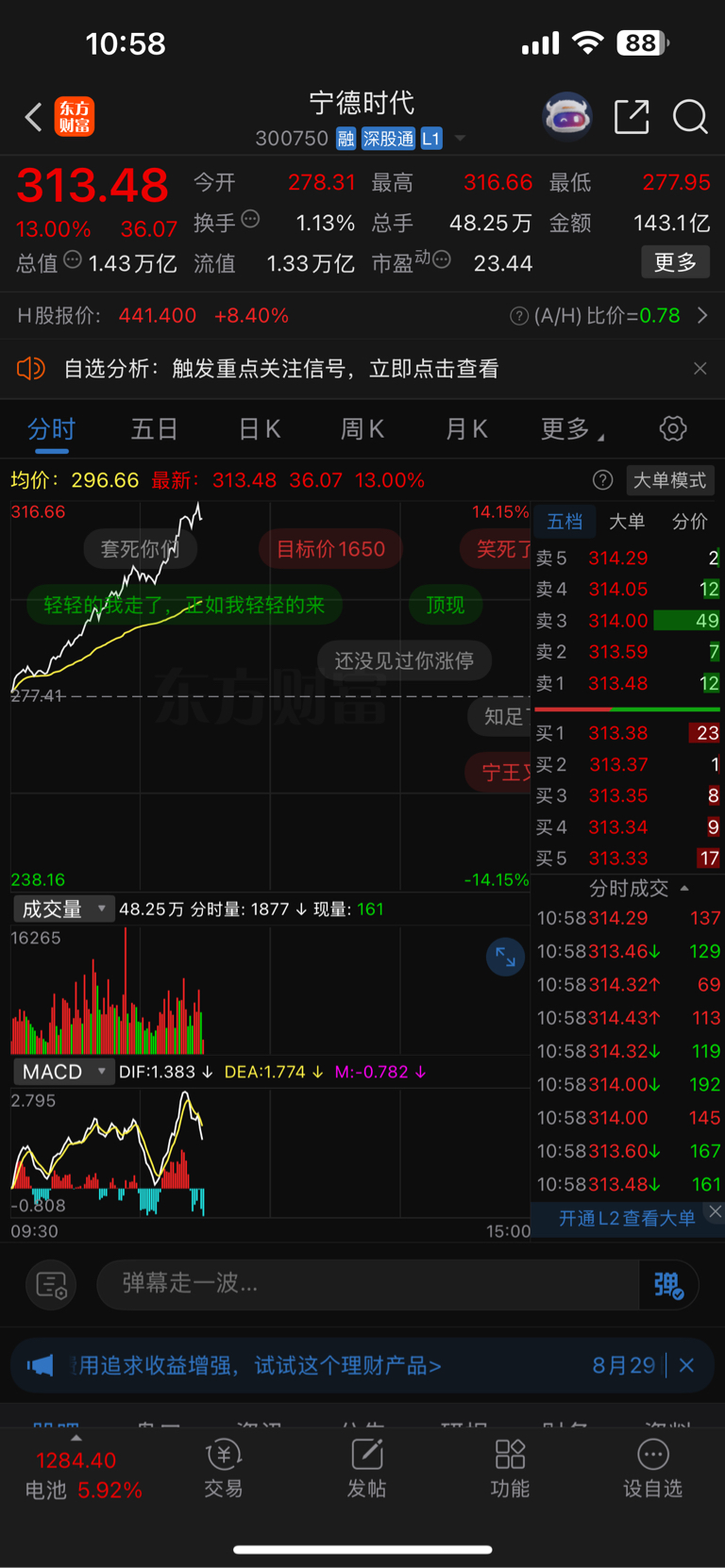Tap the 10:58 313.48 161 trade row
Image resolution: width=725 pixels, height=1568 pixels.
click(628, 1184)
